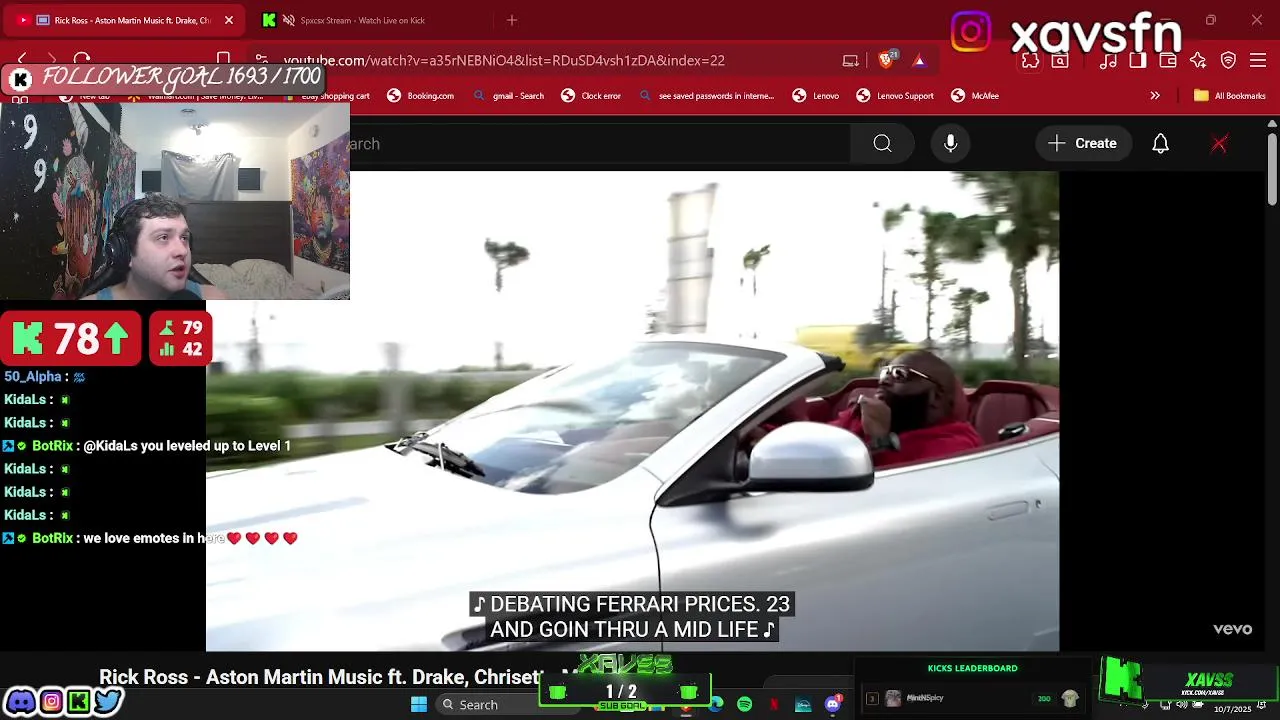Unmute the Kick stream tab audio icon
The image size is (1280, 720).
(x=289, y=20)
